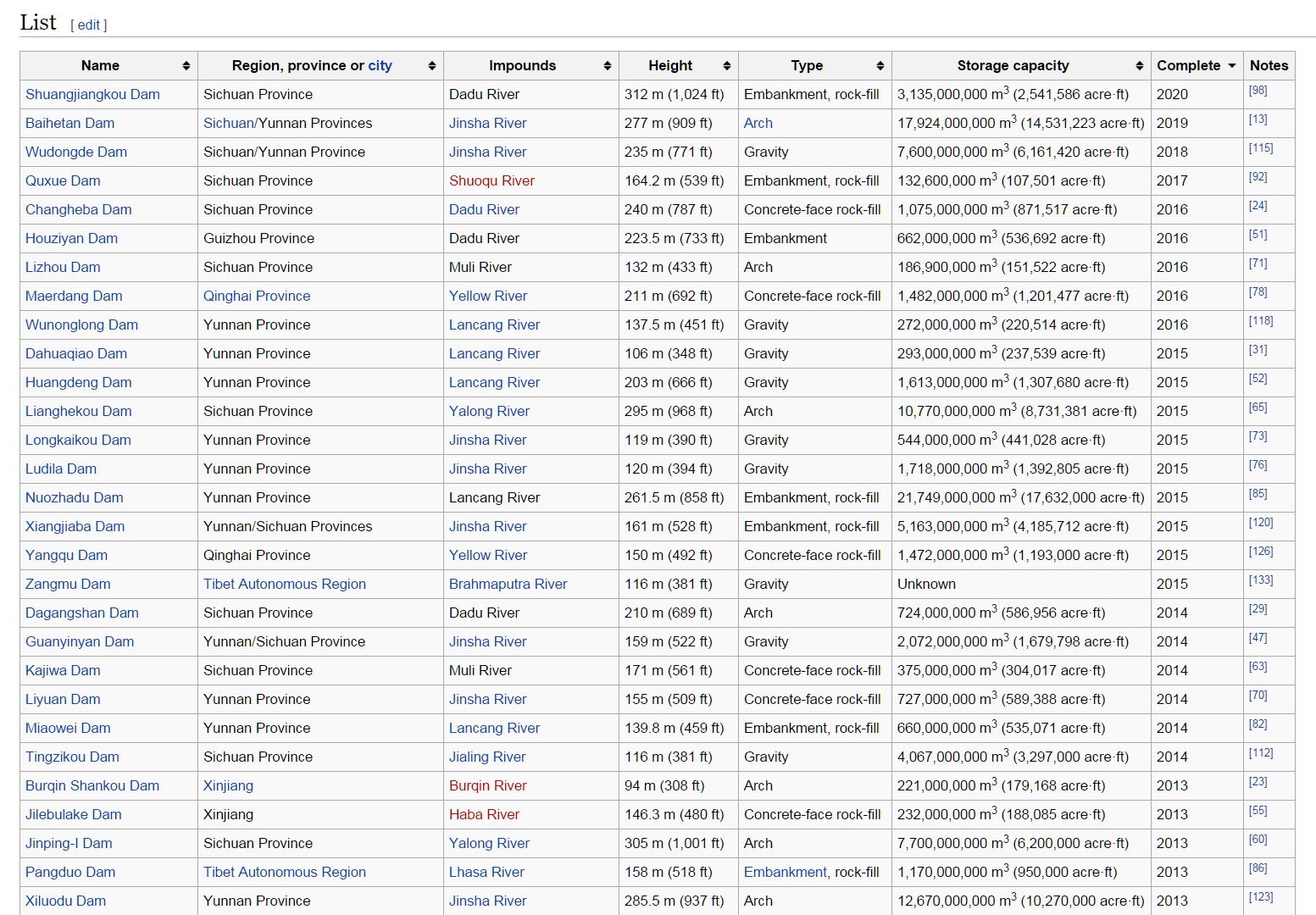Open Brahmaputra River link
The image size is (1316, 915).
pyautogui.click(x=508, y=585)
